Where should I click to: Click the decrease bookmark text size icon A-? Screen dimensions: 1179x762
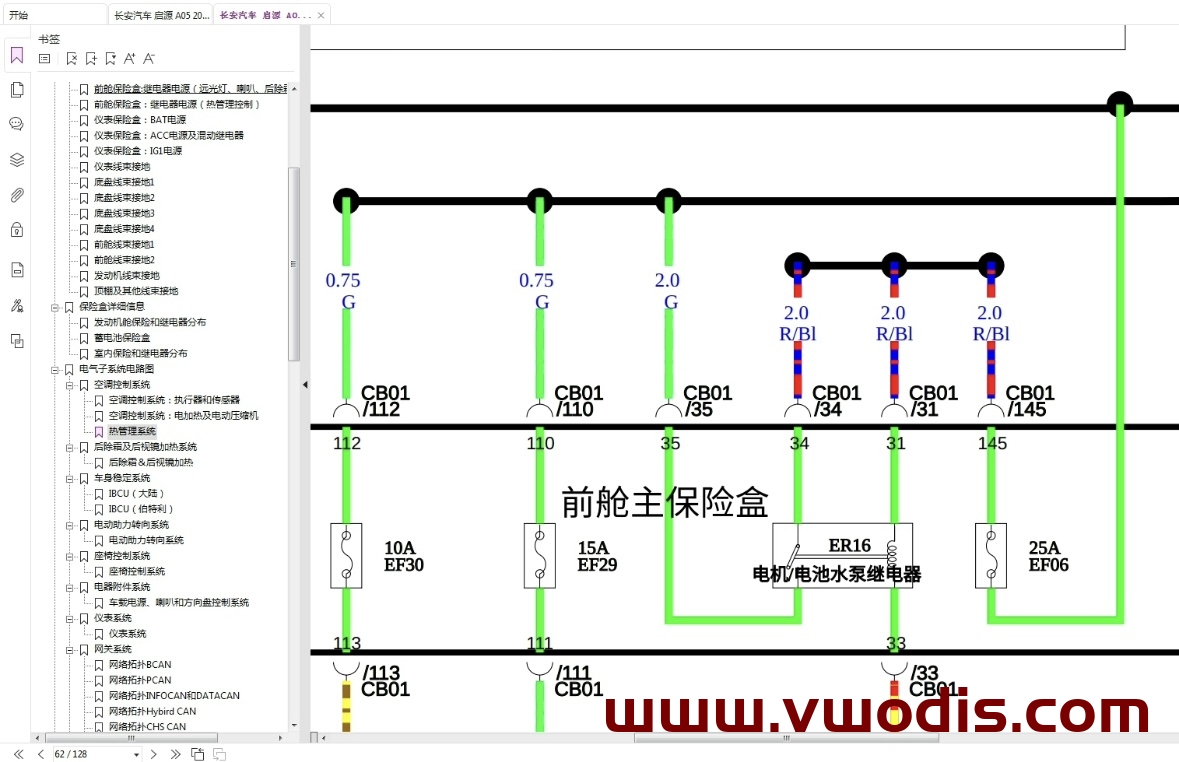148,58
